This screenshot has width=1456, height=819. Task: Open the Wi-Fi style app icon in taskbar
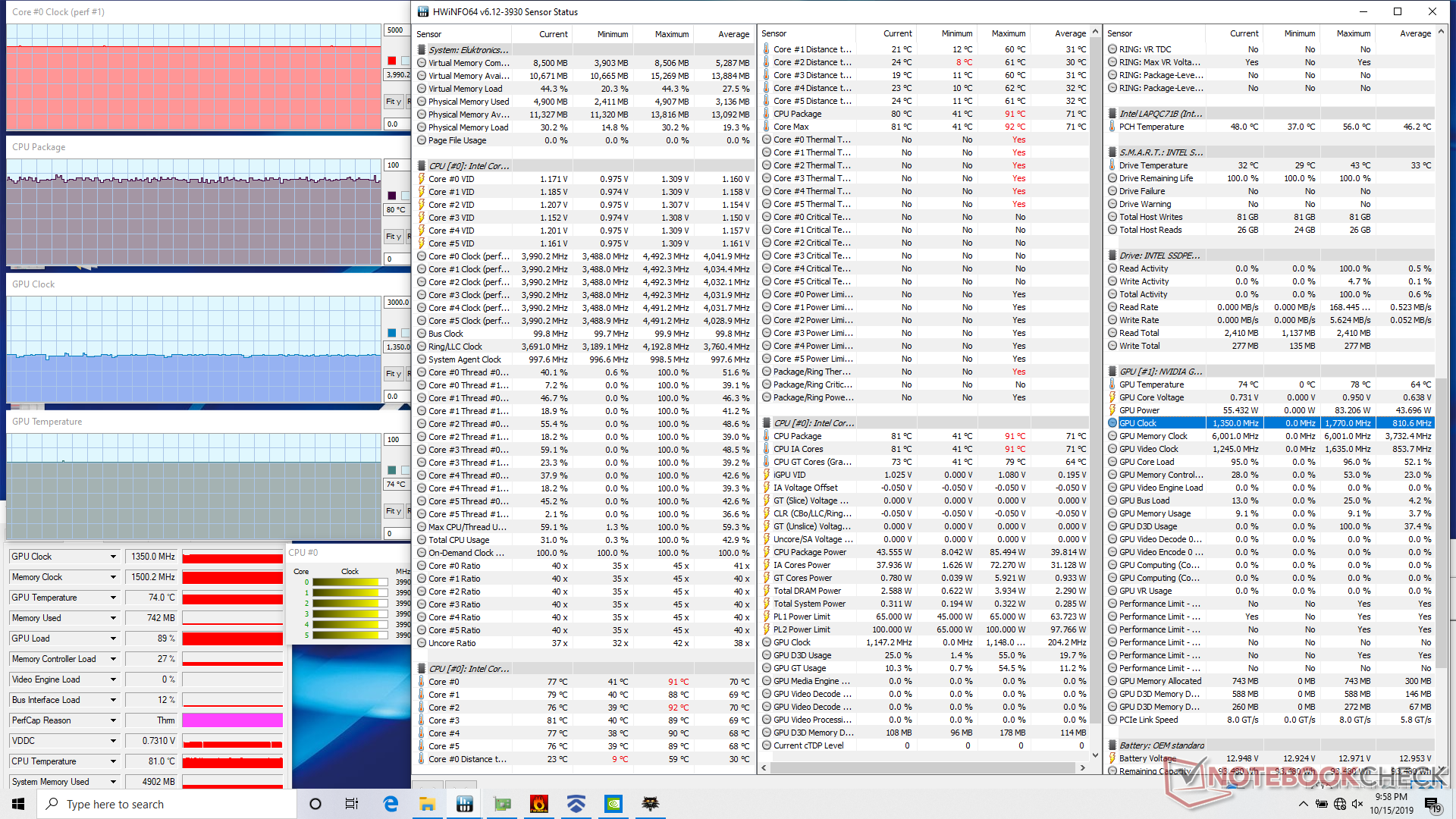pyautogui.click(x=576, y=804)
